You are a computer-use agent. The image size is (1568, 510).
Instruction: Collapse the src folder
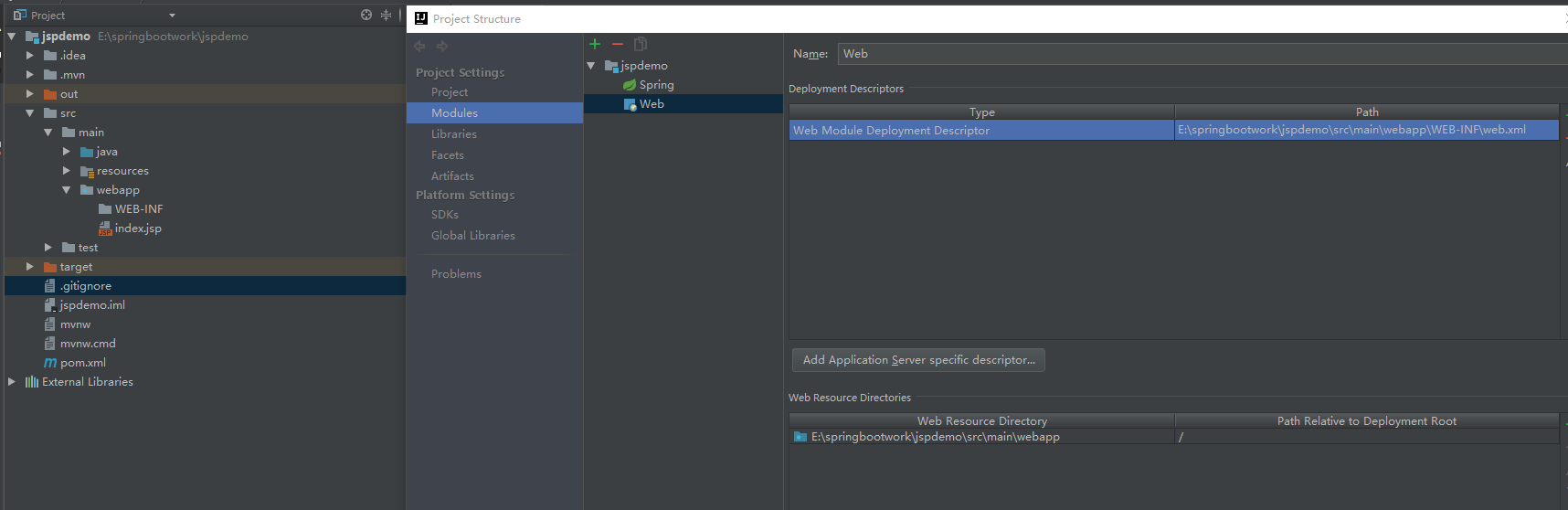pos(30,113)
